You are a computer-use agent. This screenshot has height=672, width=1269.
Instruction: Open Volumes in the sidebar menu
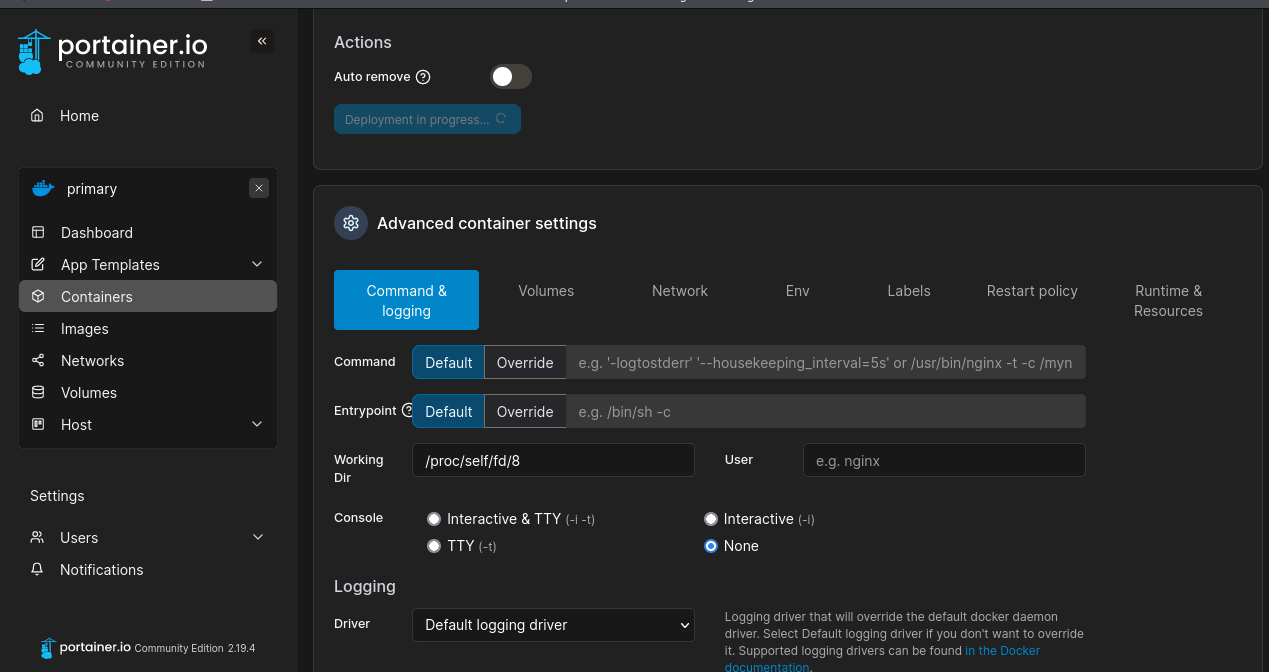click(89, 393)
